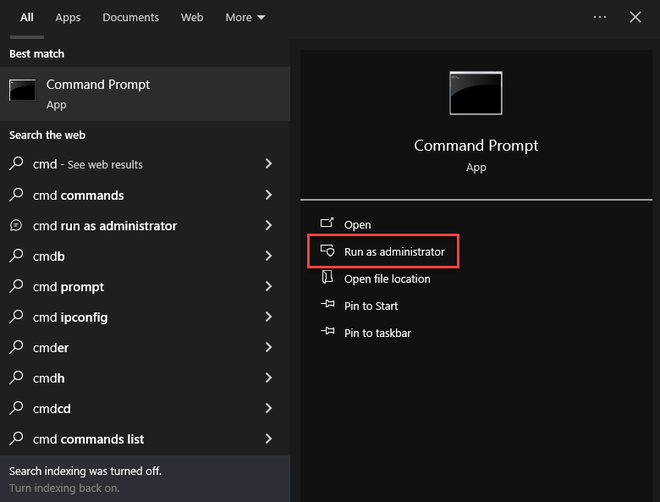Click the search icon beside cmd ipconfig

[x=16, y=317]
